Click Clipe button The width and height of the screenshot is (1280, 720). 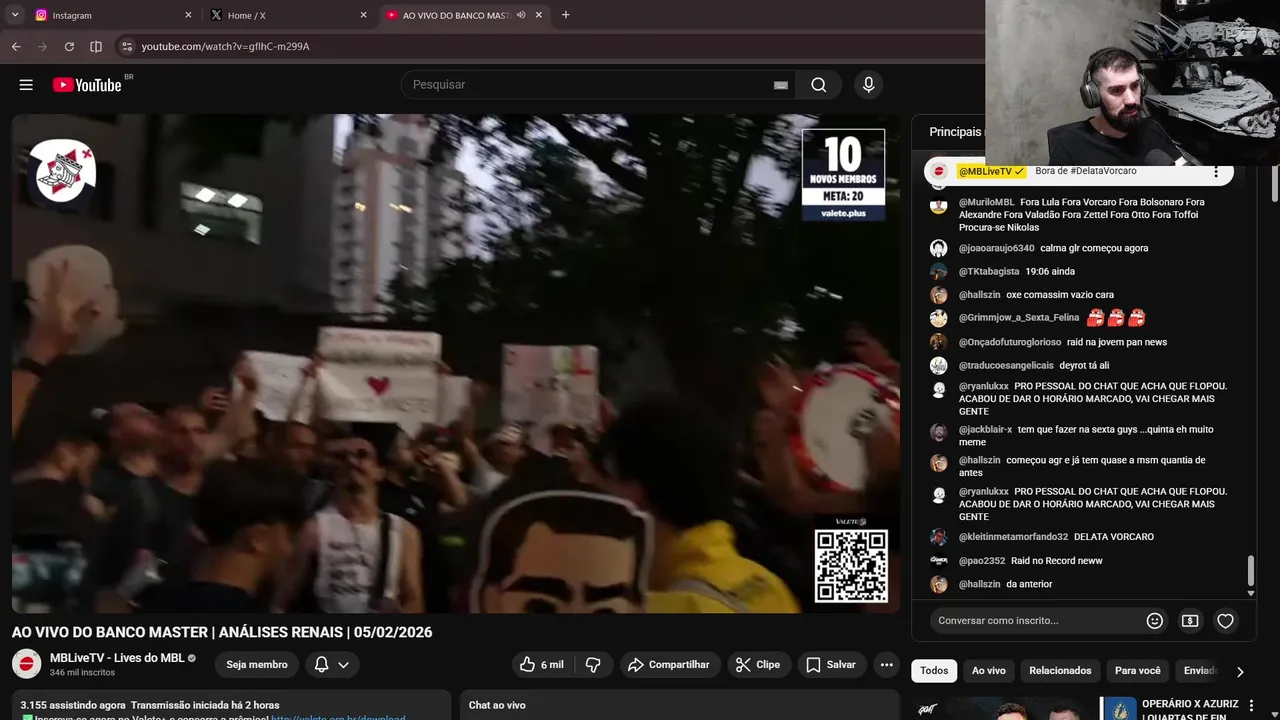pos(758,665)
